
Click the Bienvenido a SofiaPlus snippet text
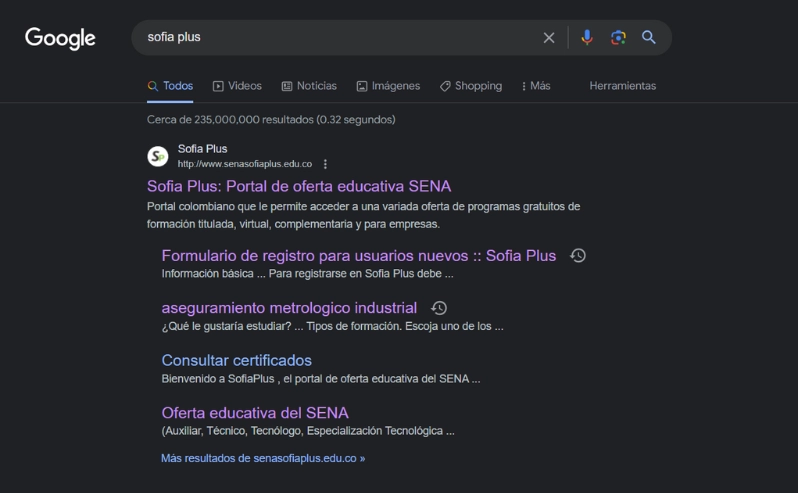321,379
